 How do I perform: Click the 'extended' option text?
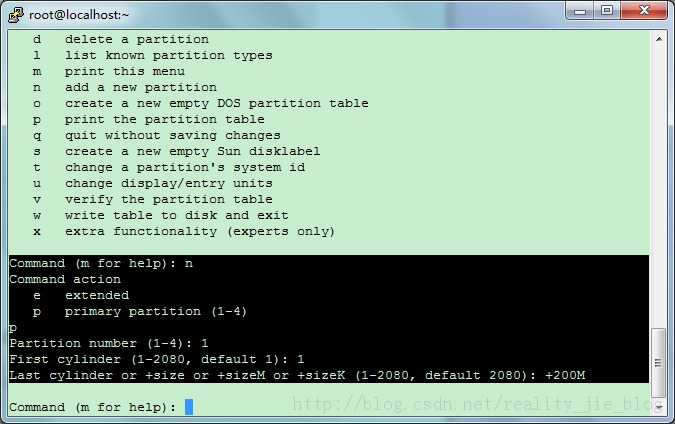pyautogui.click(x=97, y=295)
